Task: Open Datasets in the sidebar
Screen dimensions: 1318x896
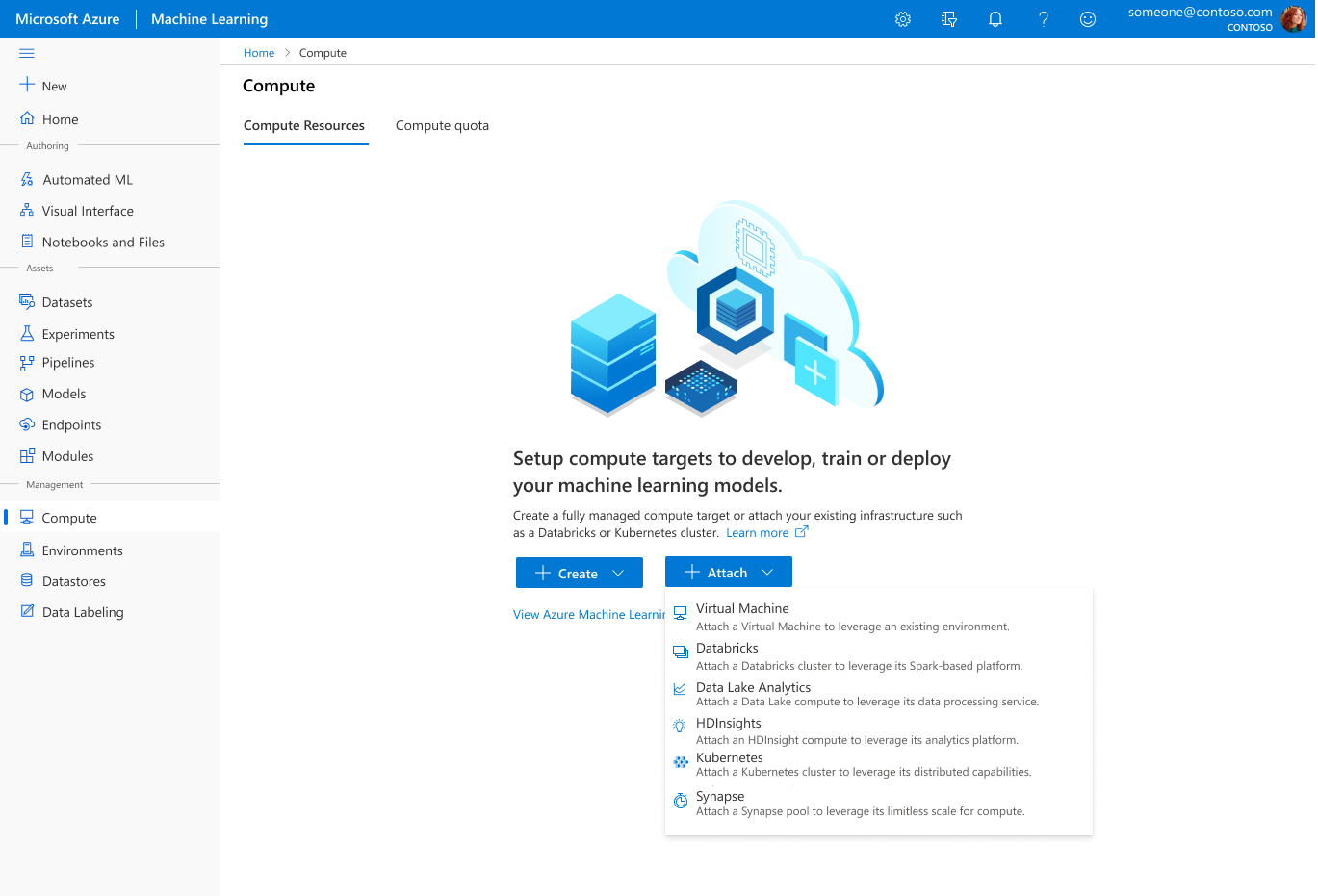Action: (x=67, y=302)
